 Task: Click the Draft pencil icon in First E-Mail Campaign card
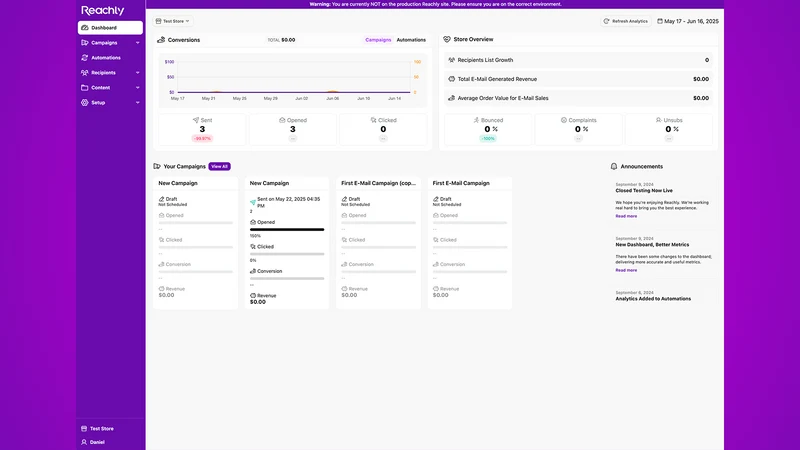tap(436, 199)
